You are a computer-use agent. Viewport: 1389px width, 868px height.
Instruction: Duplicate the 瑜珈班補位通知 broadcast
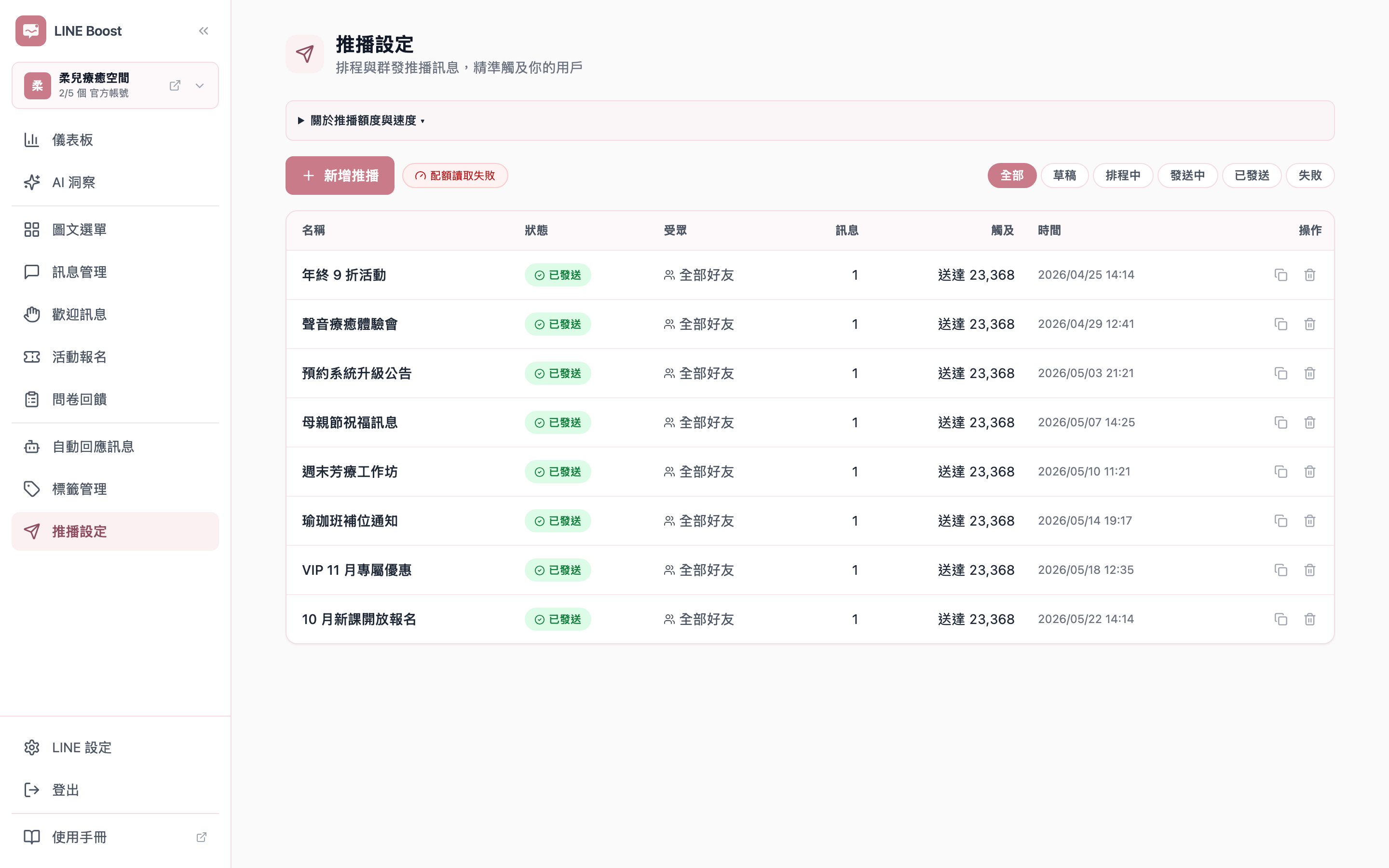pyautogui.click(x=1281, y=521)
